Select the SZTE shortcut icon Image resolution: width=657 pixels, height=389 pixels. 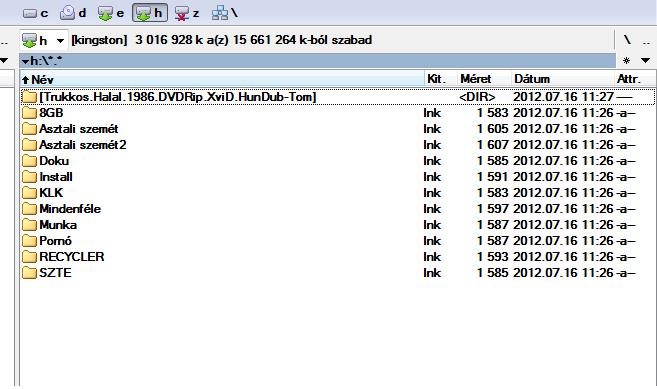(29, 272)
